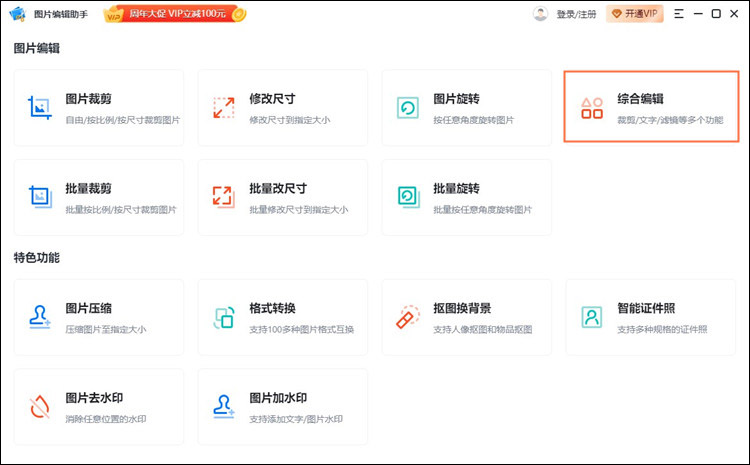Open 图片加水印 card title

coord(278,398)
